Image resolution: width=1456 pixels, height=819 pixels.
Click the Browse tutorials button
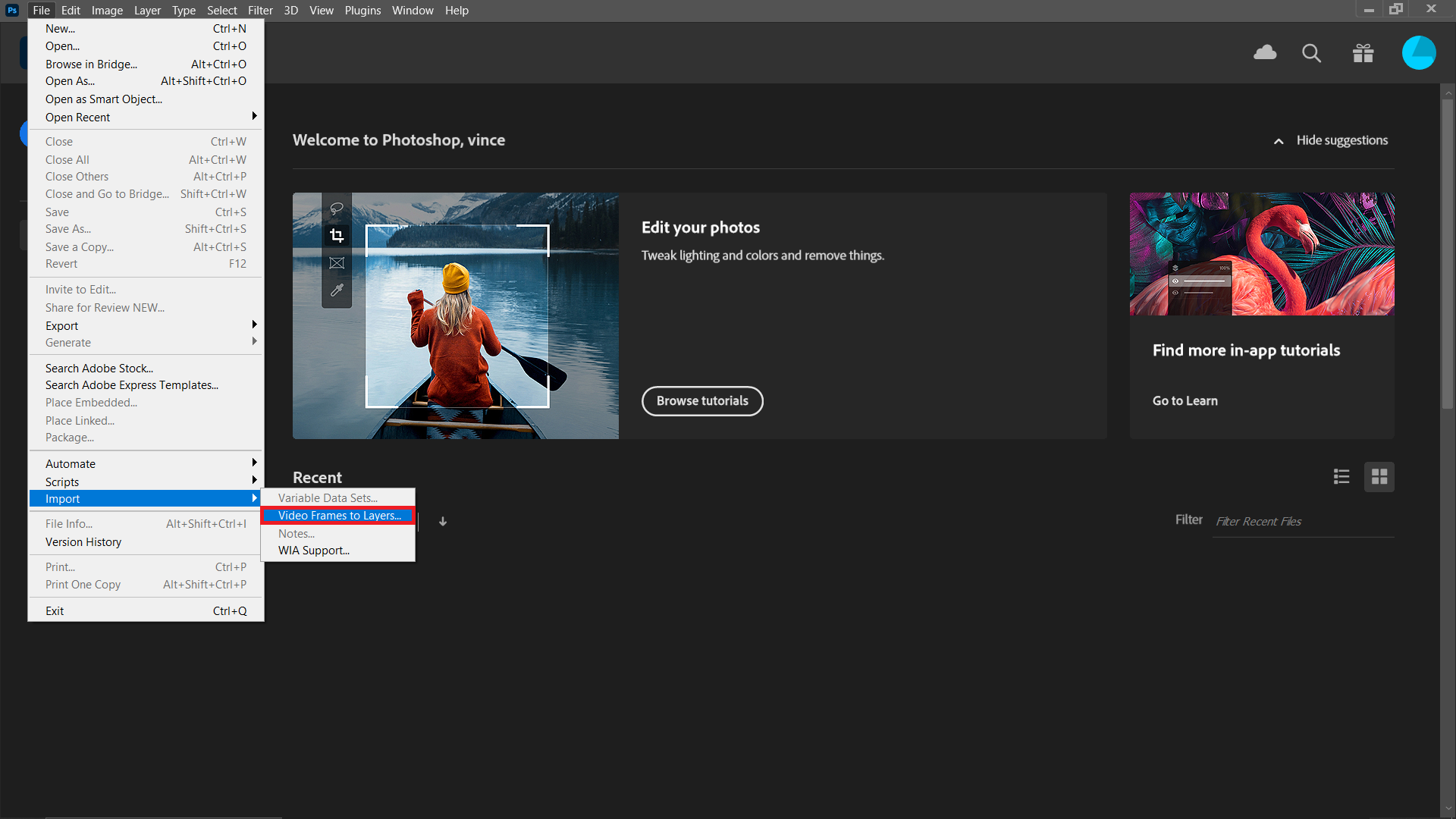point(702,400)
